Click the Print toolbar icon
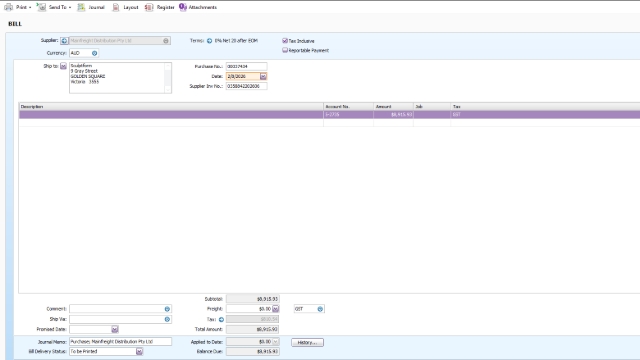 click(x=9, y=7)
